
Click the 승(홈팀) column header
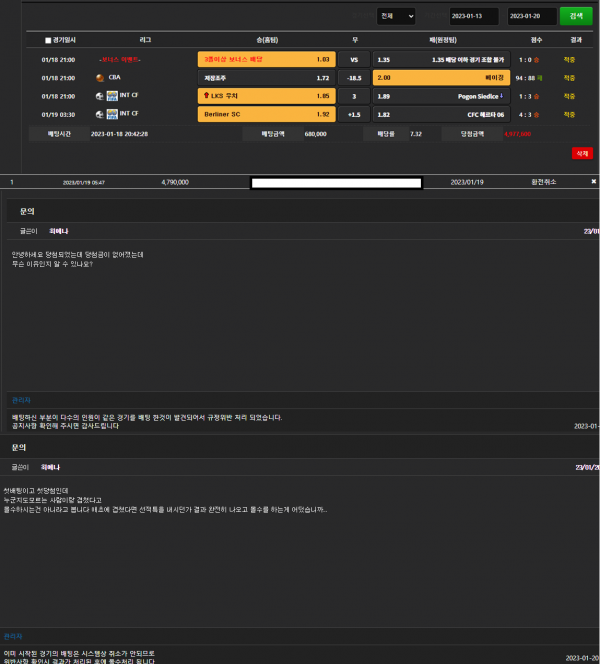point(267,40)
